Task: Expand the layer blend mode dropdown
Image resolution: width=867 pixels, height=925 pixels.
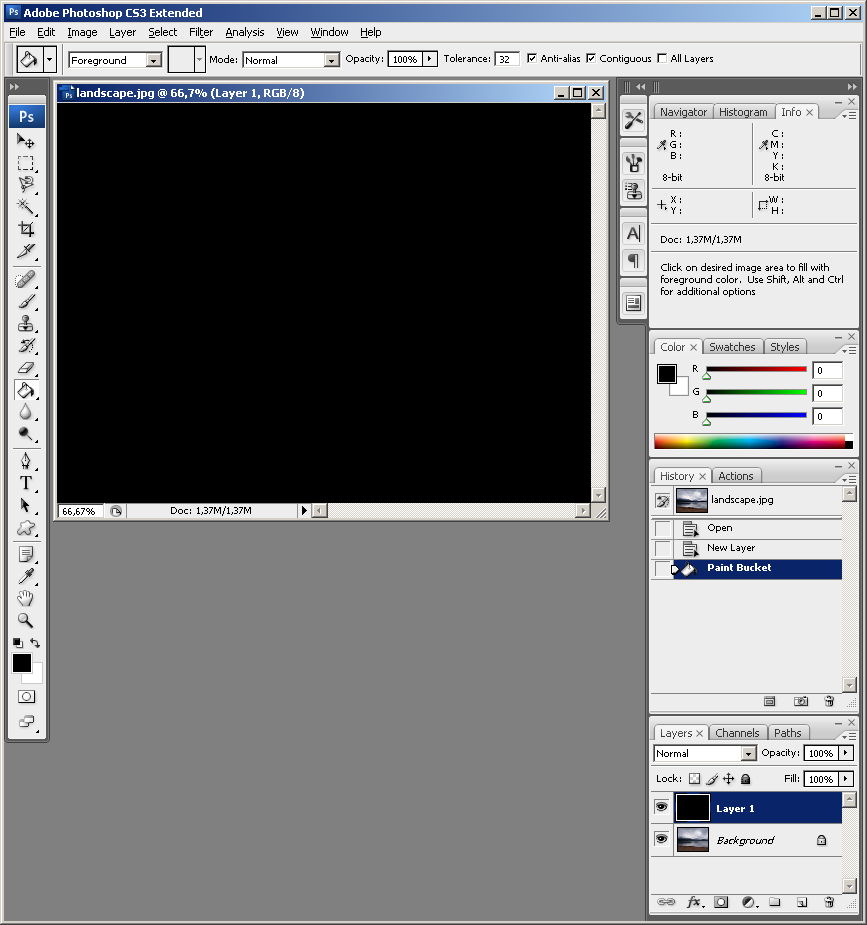Action: click(705, 753)
